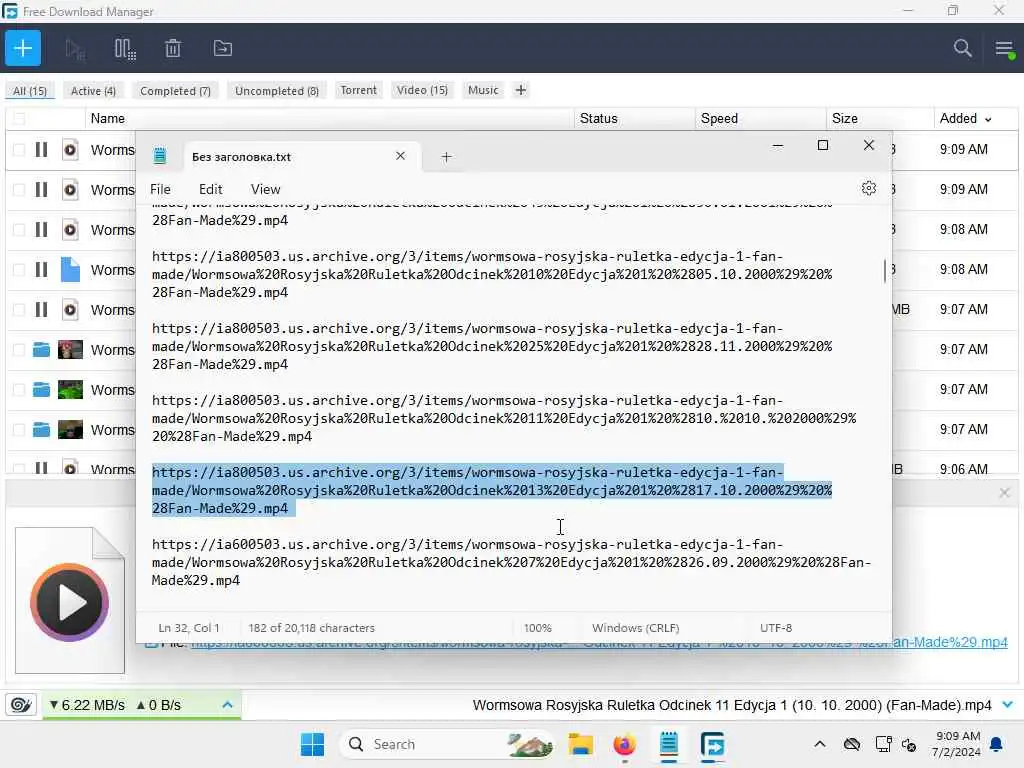1024x768 pixels.
Task: Click the Delete trash can toolbar icon
Action: [173, 49]
